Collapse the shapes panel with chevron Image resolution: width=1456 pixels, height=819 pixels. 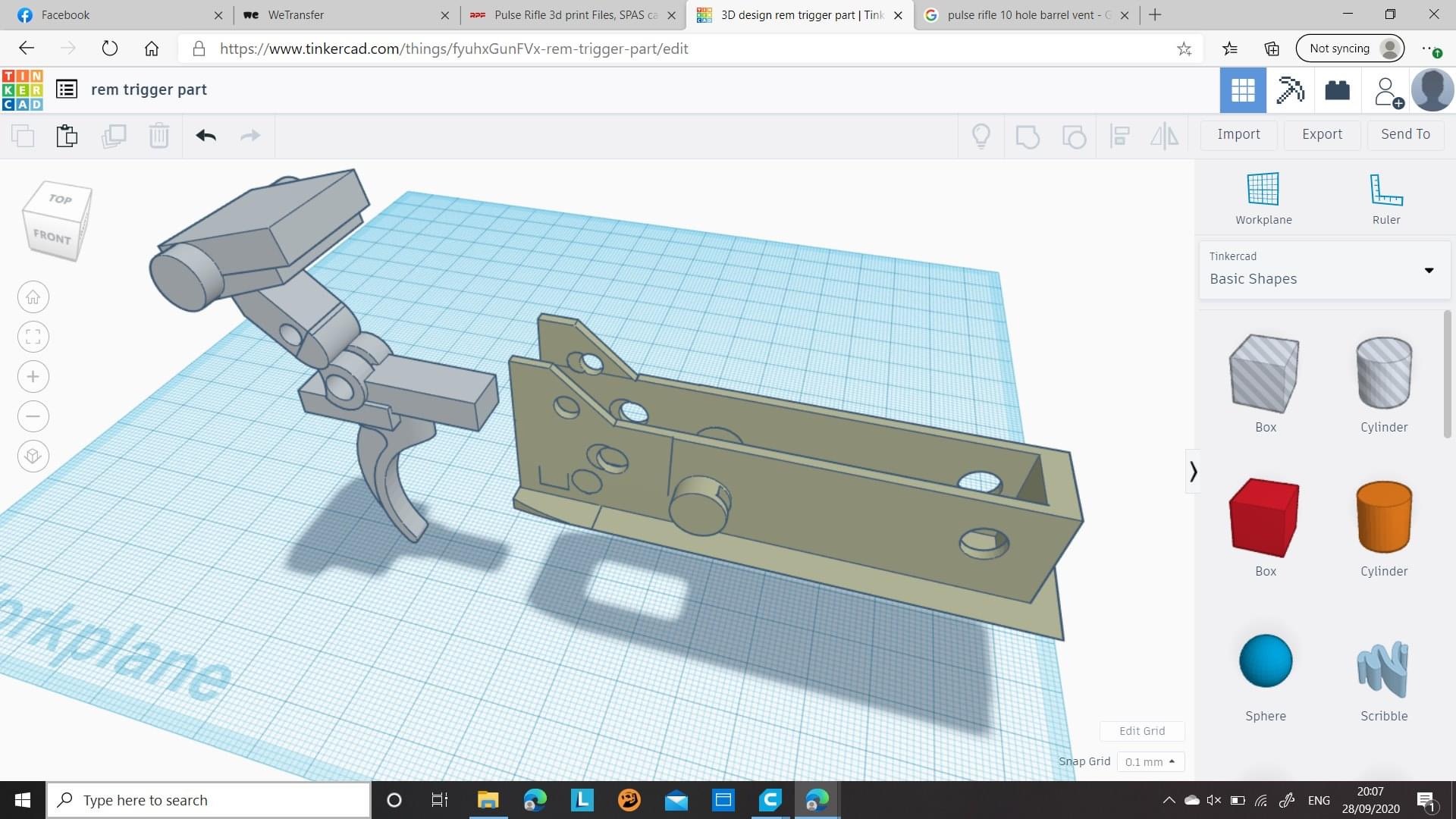pyautogui.click(x=1193, y=472)
